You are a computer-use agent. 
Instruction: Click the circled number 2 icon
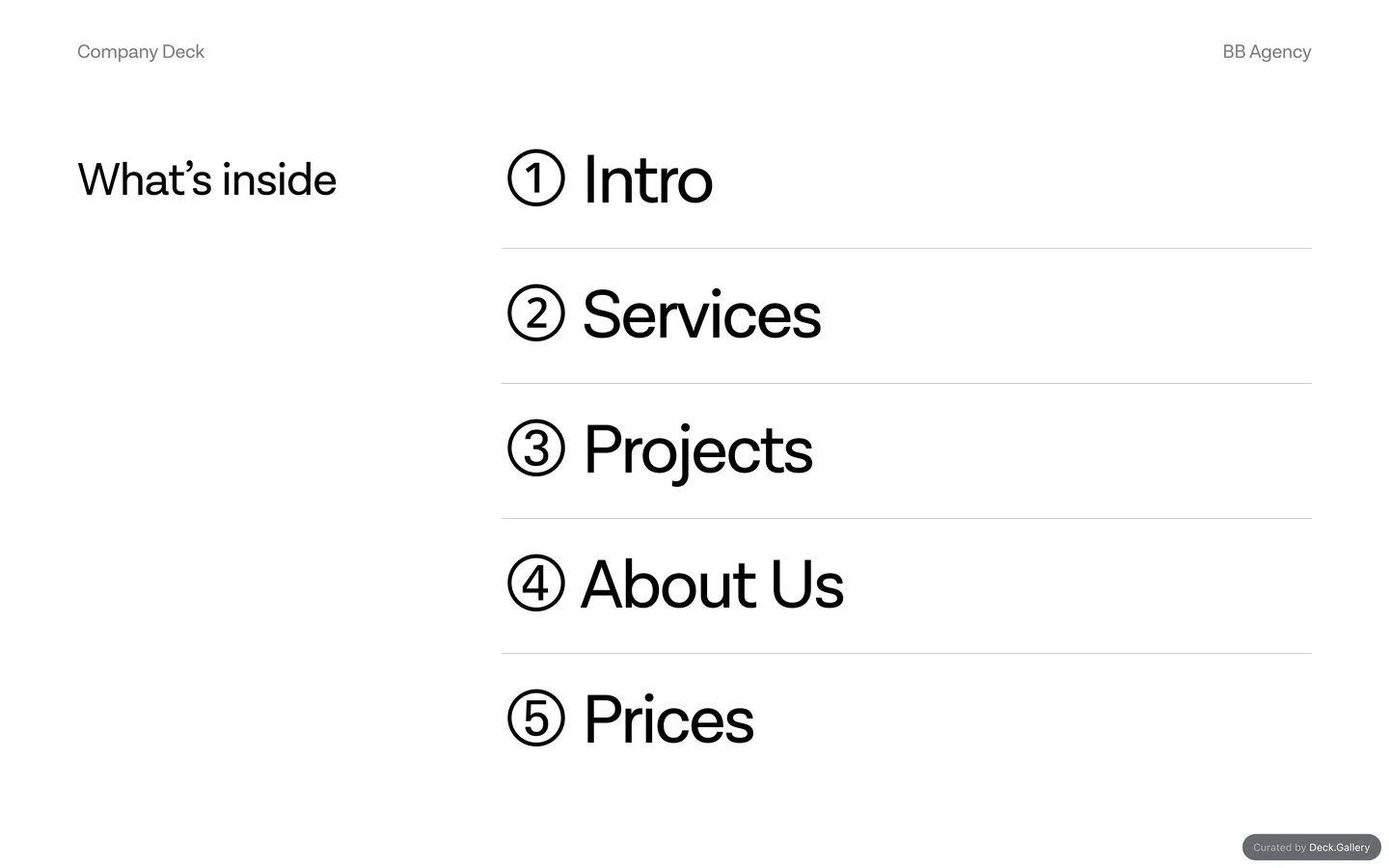(535, 313)
